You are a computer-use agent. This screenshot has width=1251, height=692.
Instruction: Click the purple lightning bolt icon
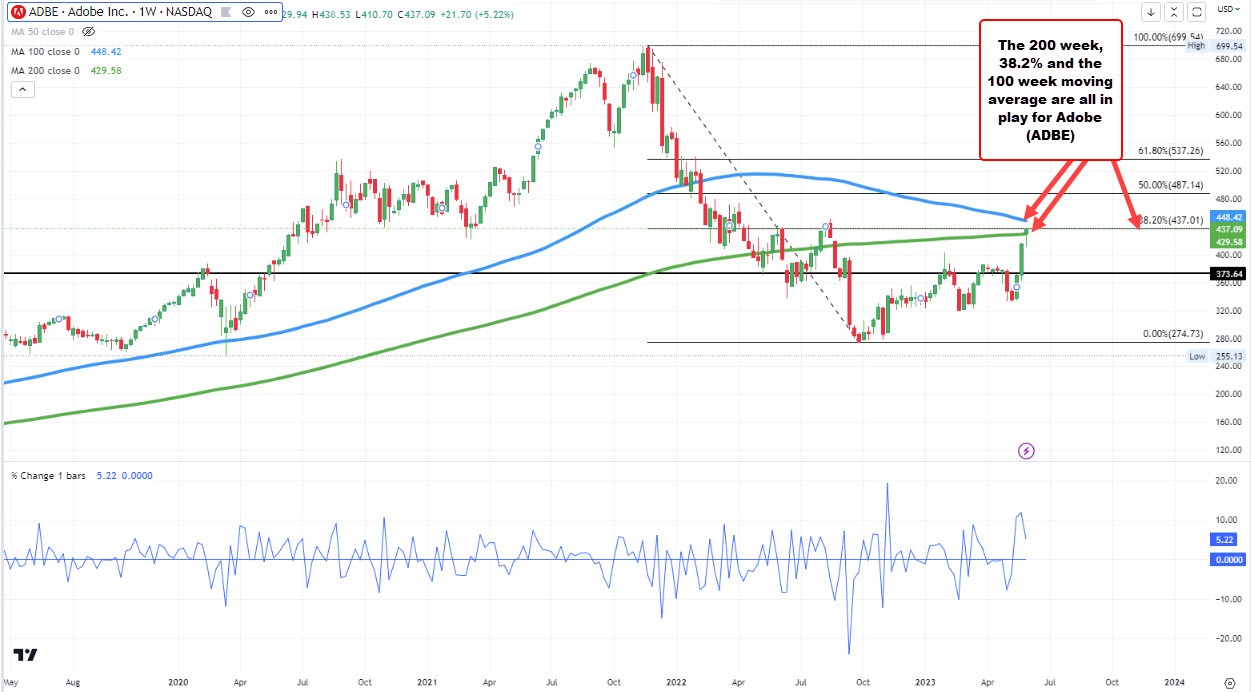pos(1025,452)
